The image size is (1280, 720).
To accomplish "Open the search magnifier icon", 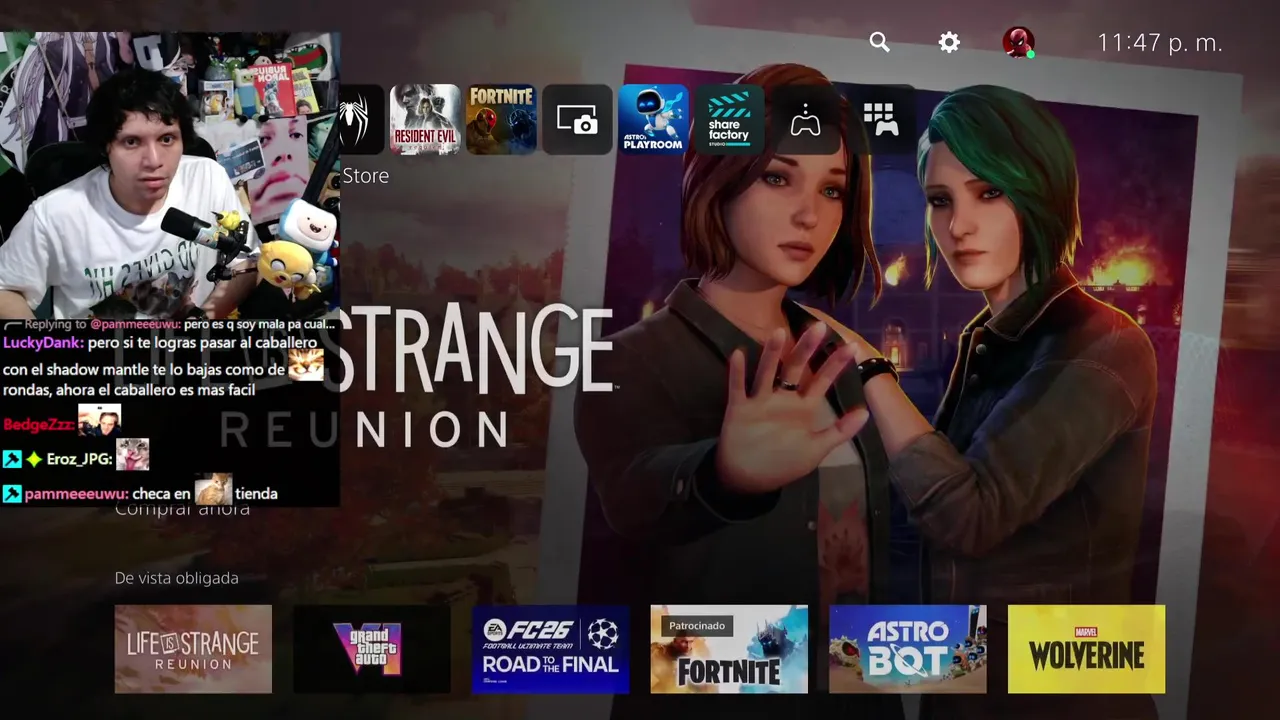I will [879, 42].
